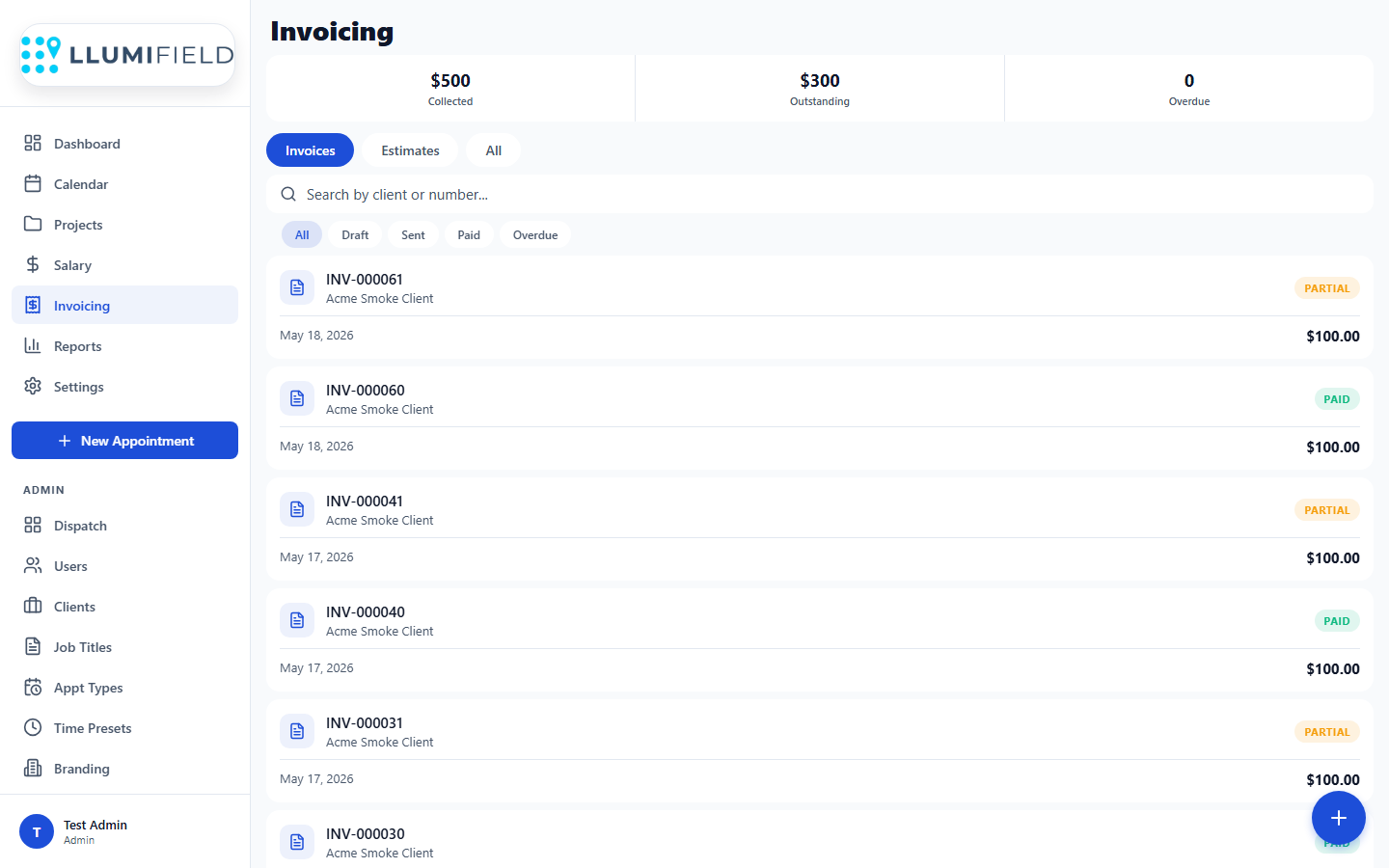Open the Dashboard menu item
This screenshot has height=868, width=1389.
coord(124,143)
